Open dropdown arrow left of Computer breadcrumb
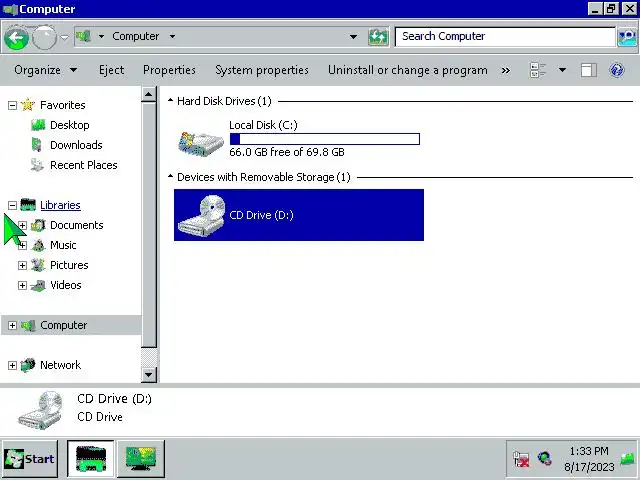 101,36
